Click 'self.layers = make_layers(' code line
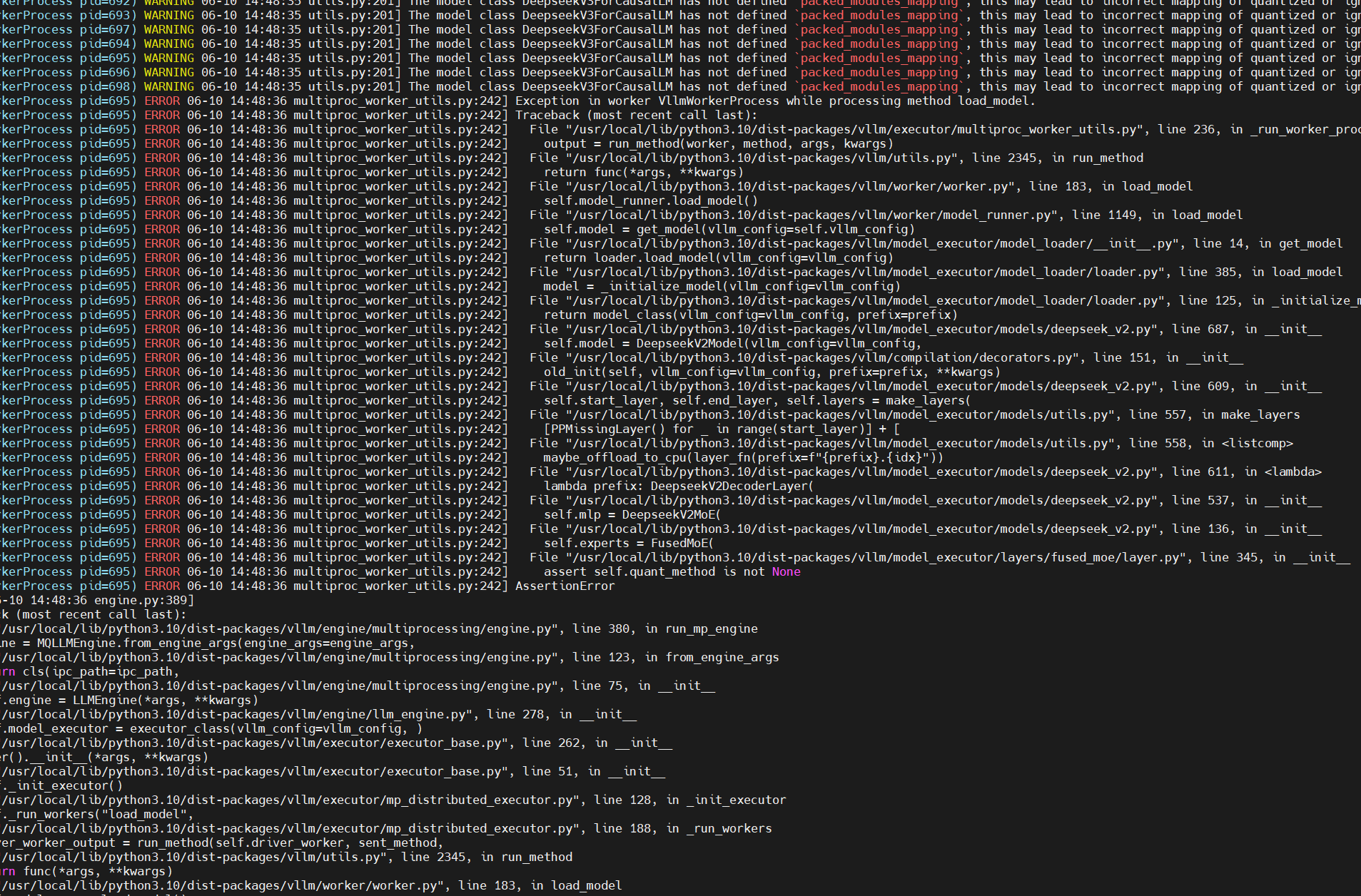Image resolution: width=1361 pixels, height=896 pixels. coord(878,400)
